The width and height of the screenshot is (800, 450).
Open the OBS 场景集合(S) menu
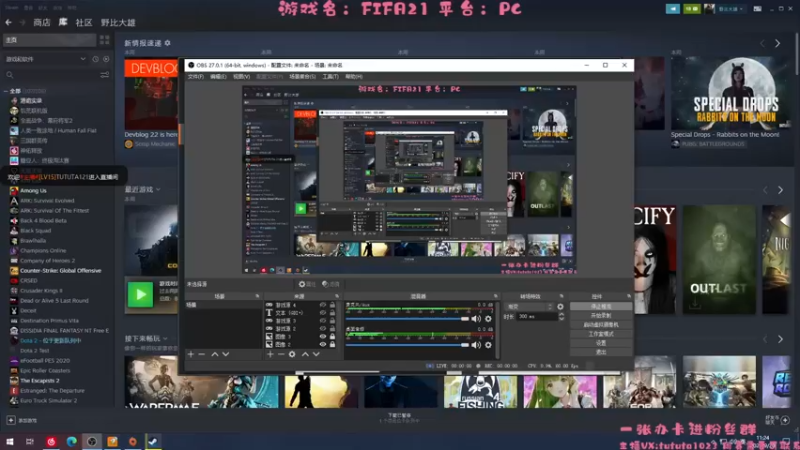(303, 77)
